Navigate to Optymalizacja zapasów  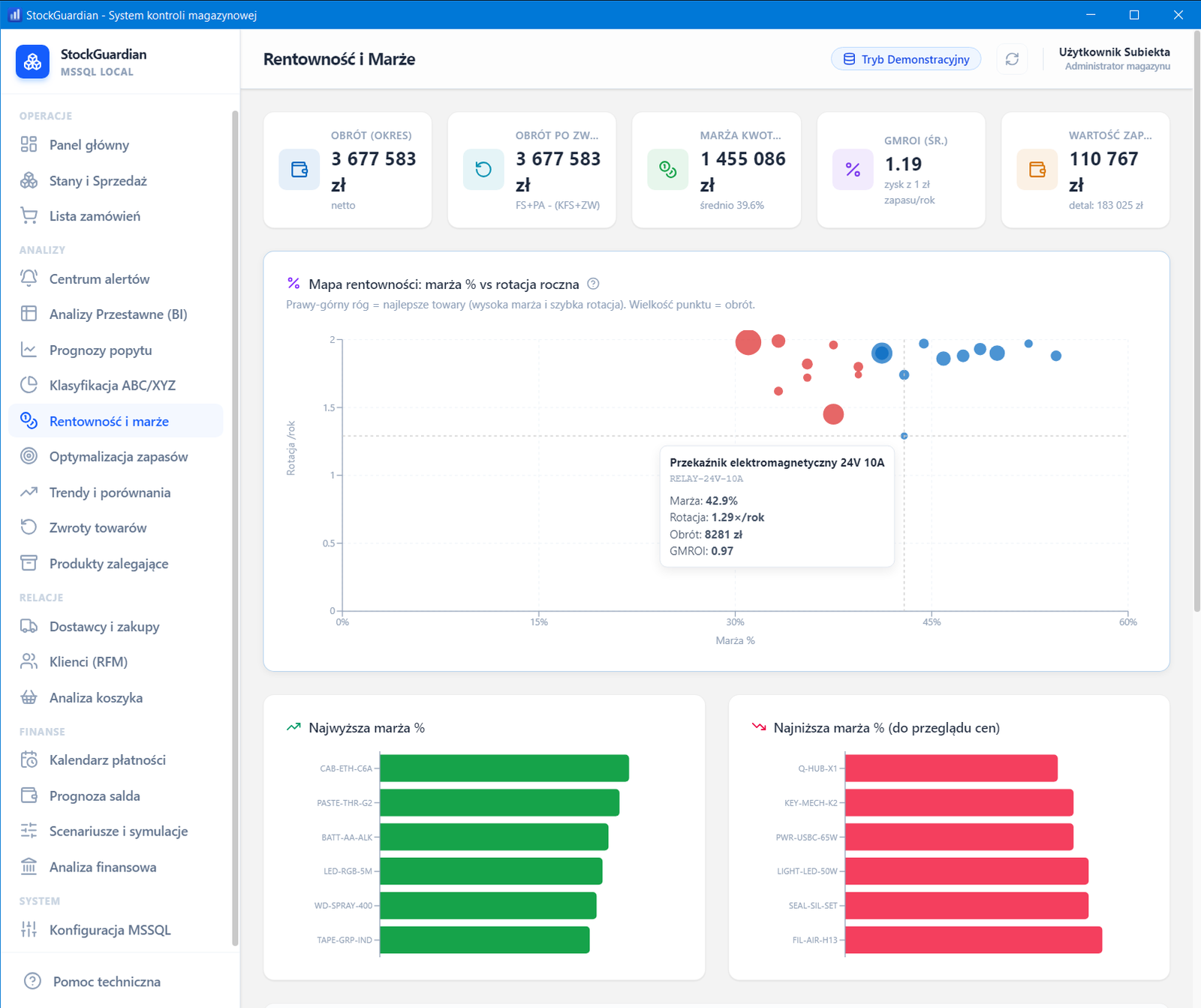point(116,456)
